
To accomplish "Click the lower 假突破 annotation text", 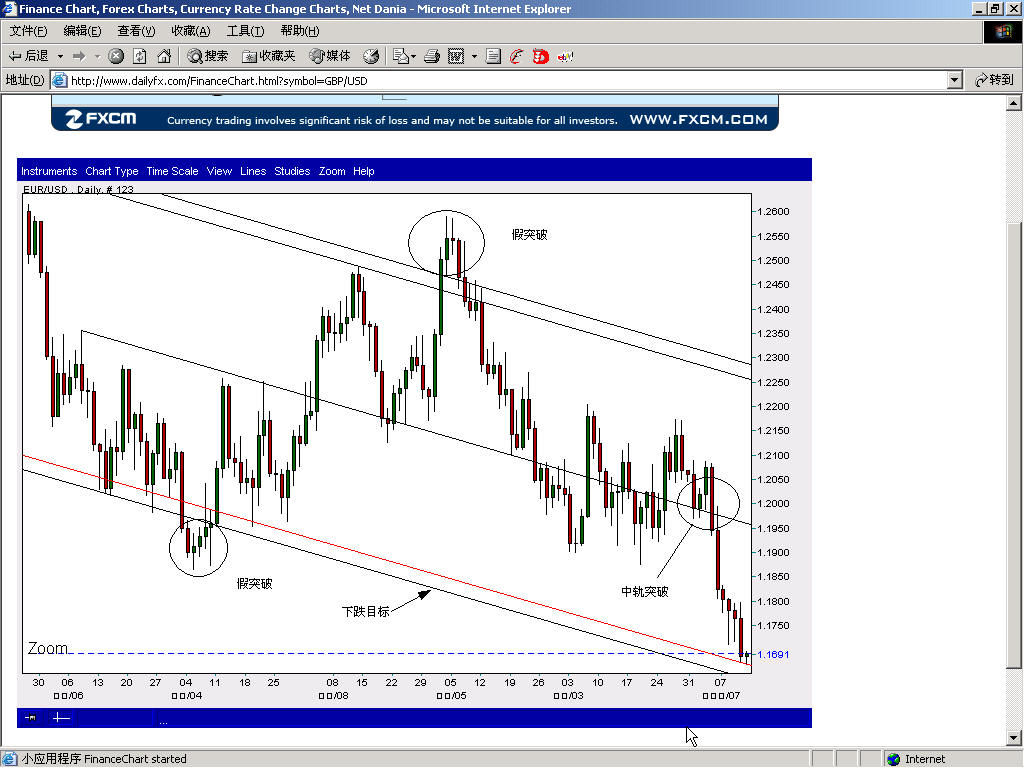I will [x=255, y=583].
